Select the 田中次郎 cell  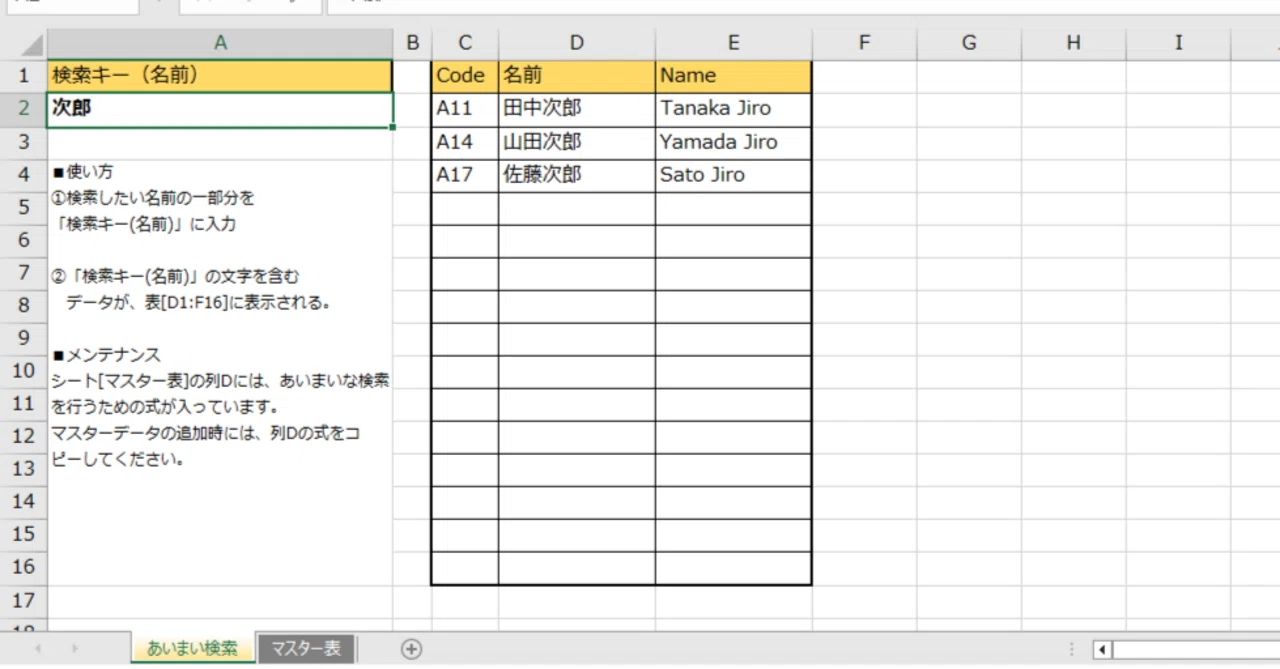pos(577,109)
